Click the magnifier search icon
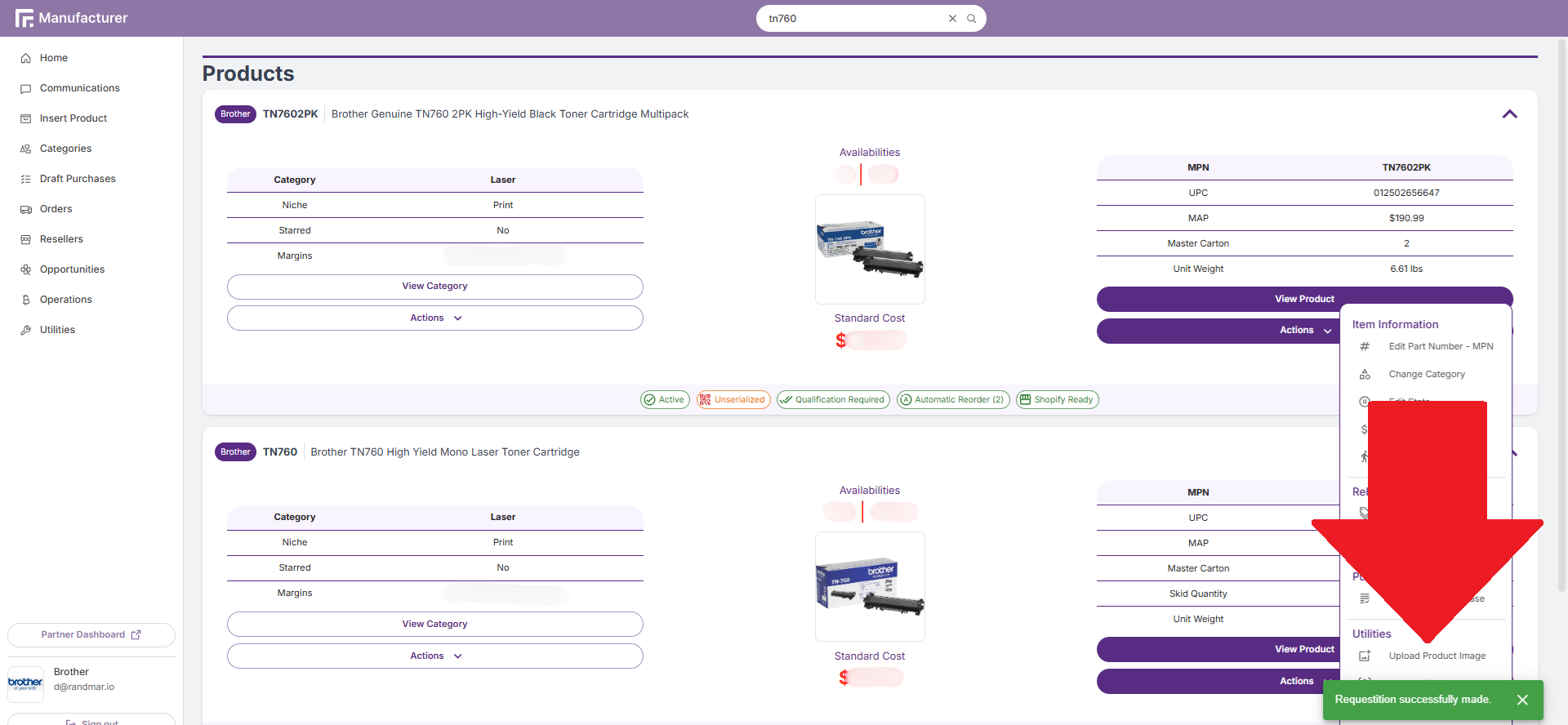Viewport: 1568px width, 725px height. [972, 18]
